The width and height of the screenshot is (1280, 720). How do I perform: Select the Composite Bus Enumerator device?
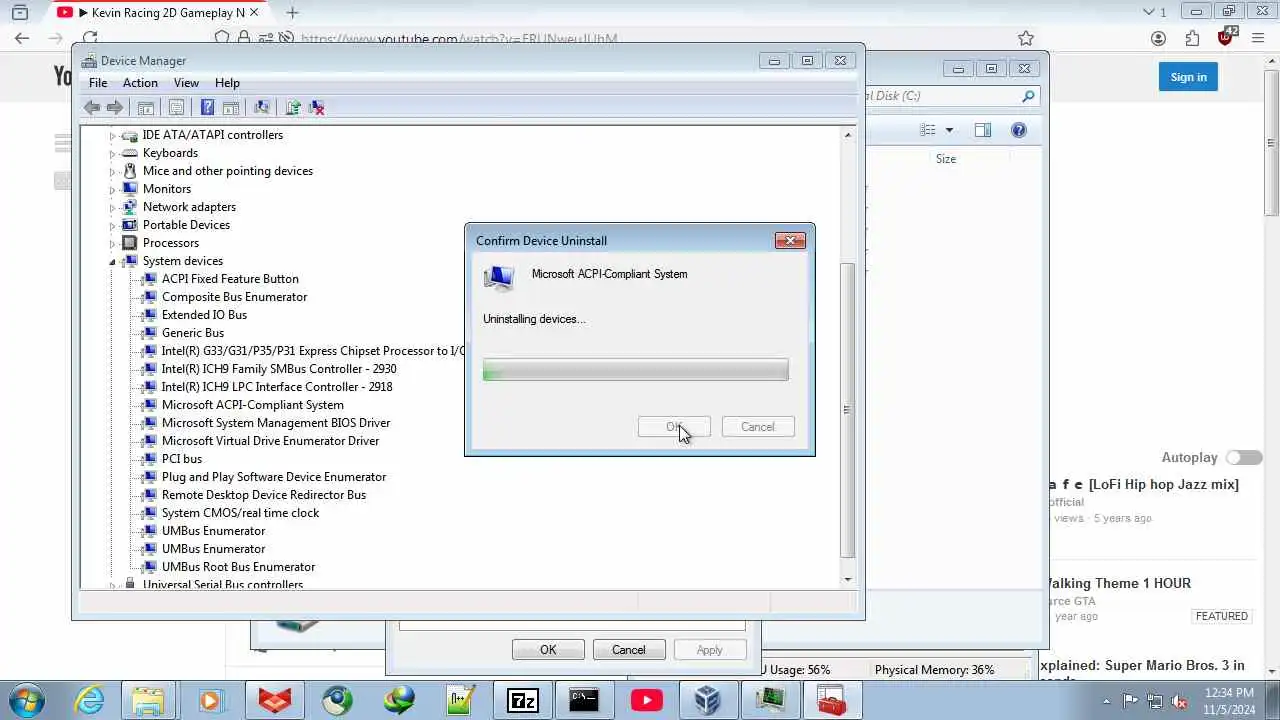click(234, 297)
